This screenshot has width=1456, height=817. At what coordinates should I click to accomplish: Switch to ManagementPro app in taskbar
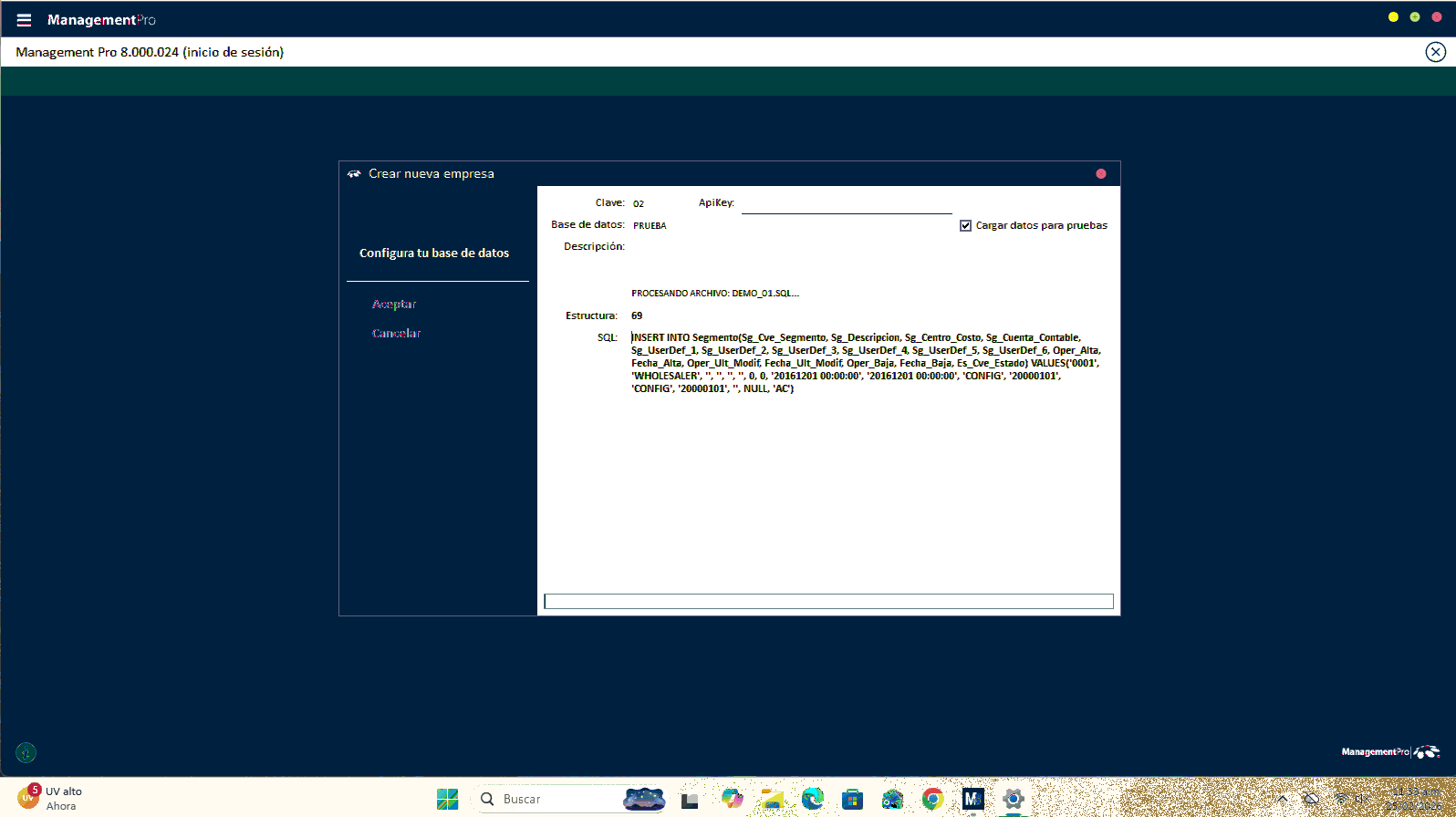(972, 800)
